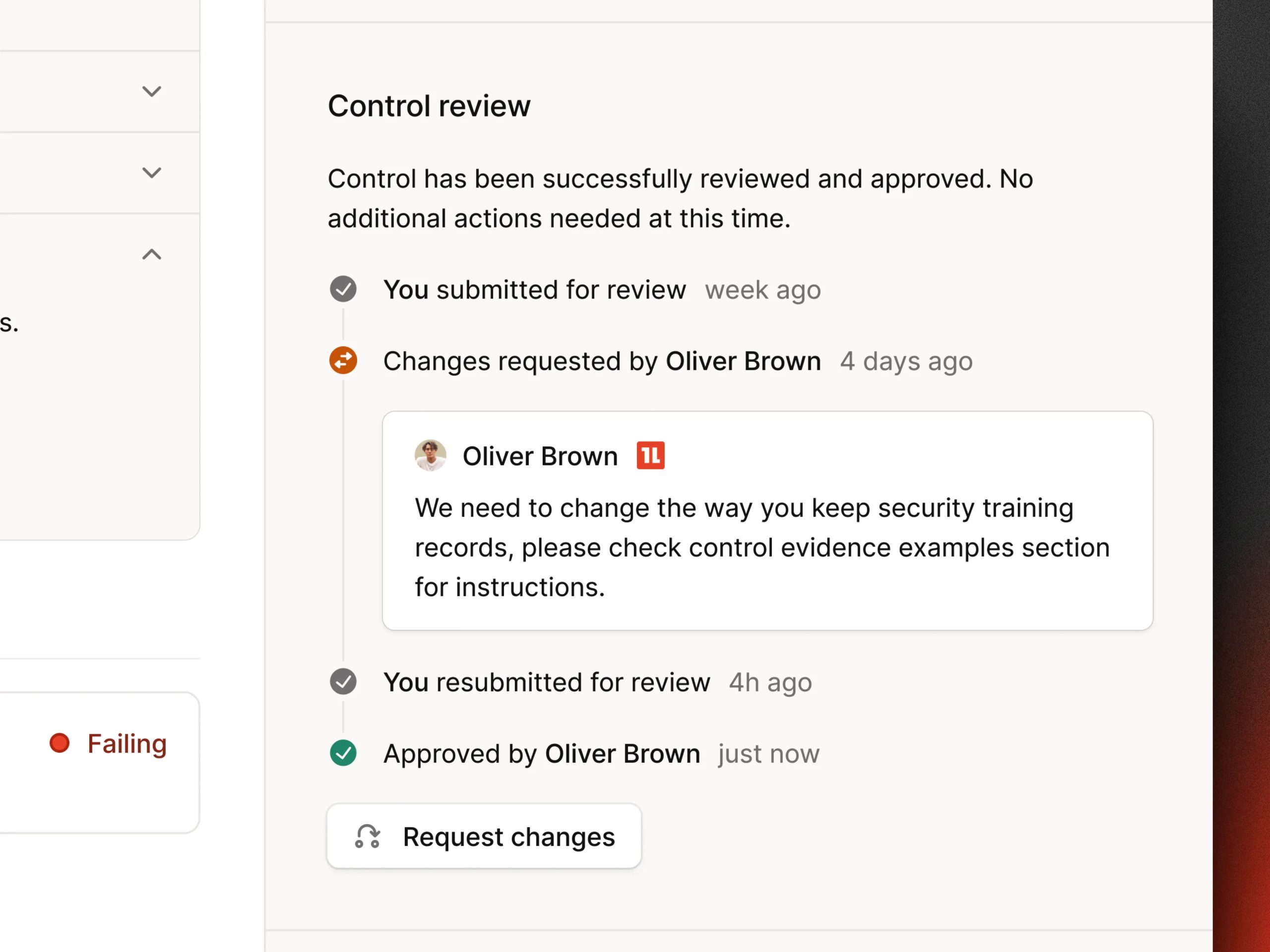
Task: Click the Control review heading
Action: [x=430, y=106]
